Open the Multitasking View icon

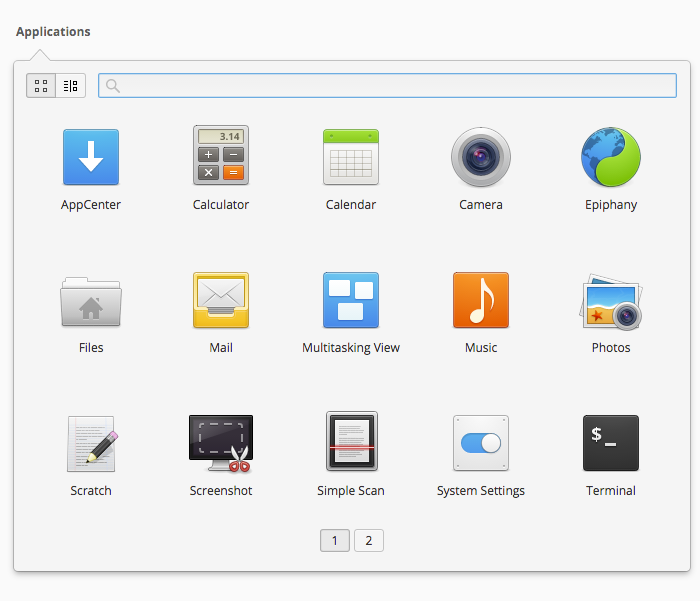click(350, 300)
